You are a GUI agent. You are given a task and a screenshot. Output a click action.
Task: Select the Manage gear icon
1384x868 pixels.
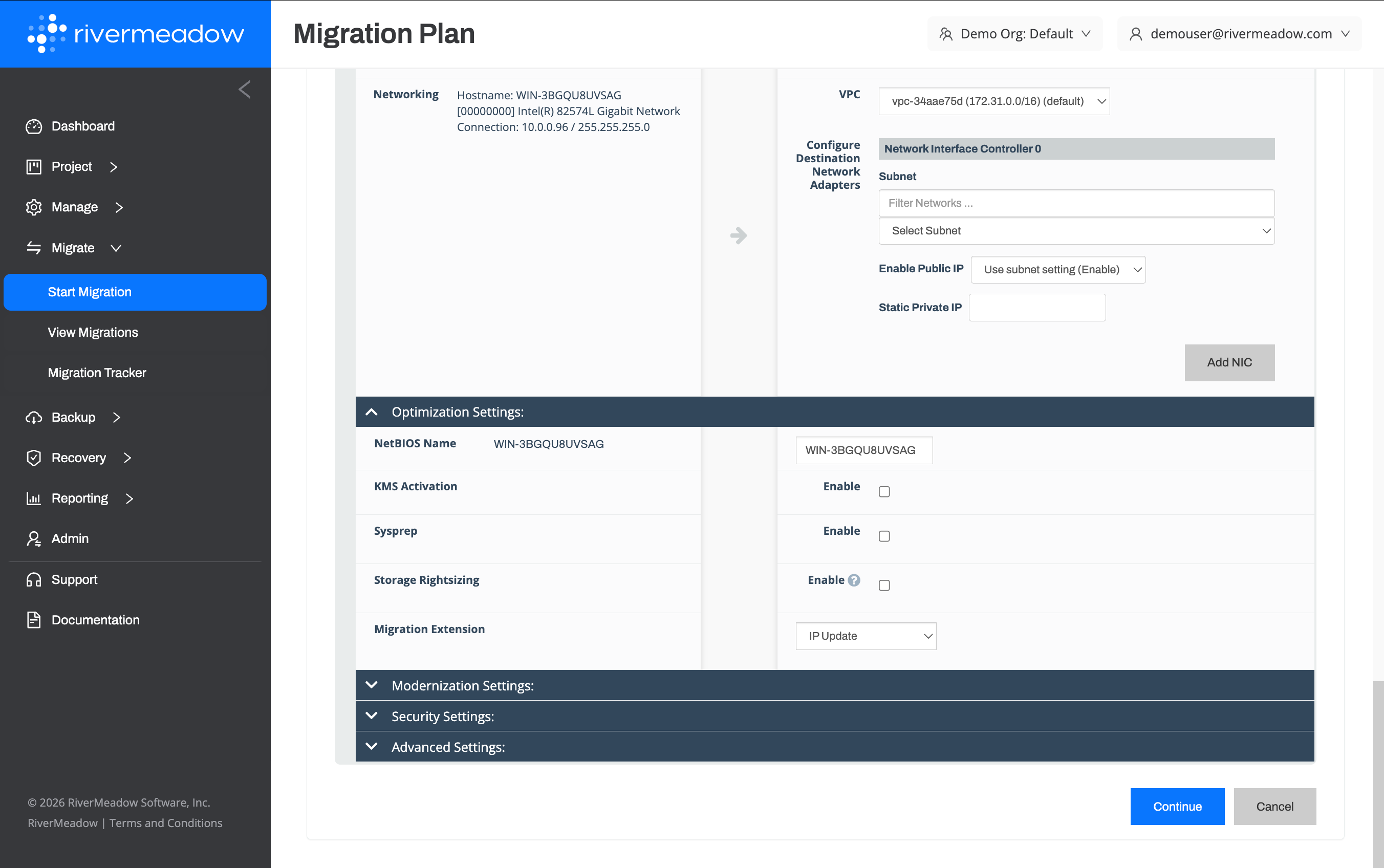coord(34,207)
